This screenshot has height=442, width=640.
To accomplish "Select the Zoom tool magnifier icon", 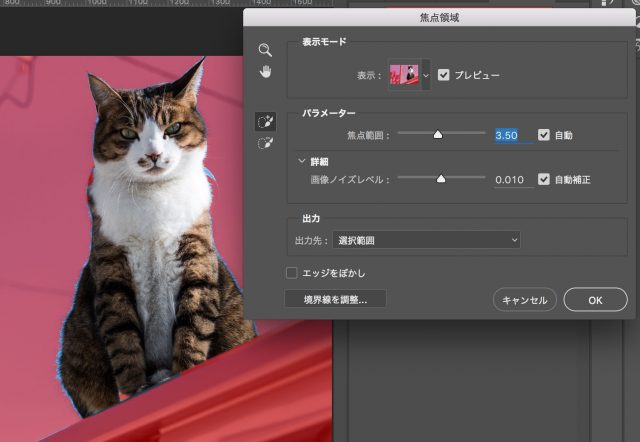I will (265, 50).
